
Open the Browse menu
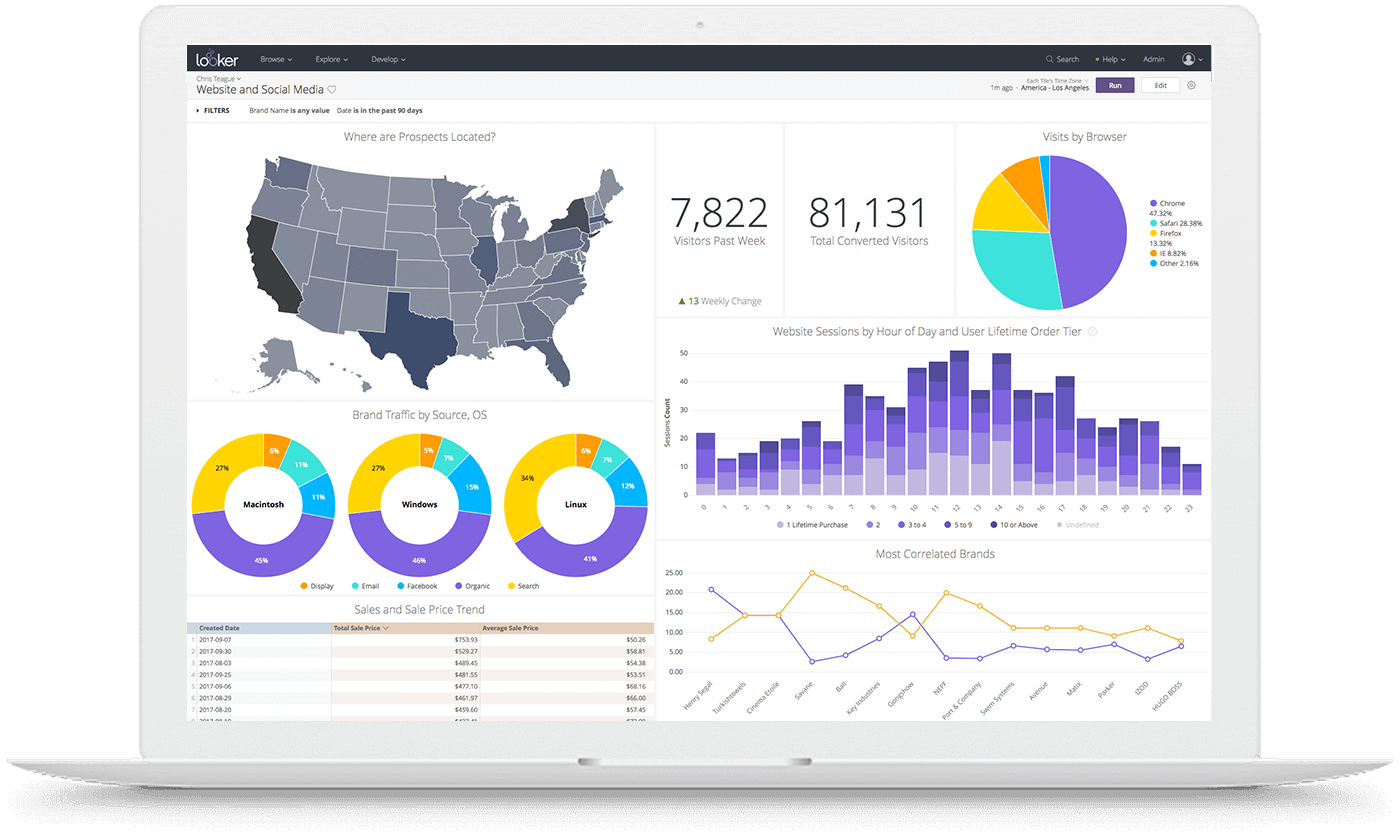(x=276, y=60)
